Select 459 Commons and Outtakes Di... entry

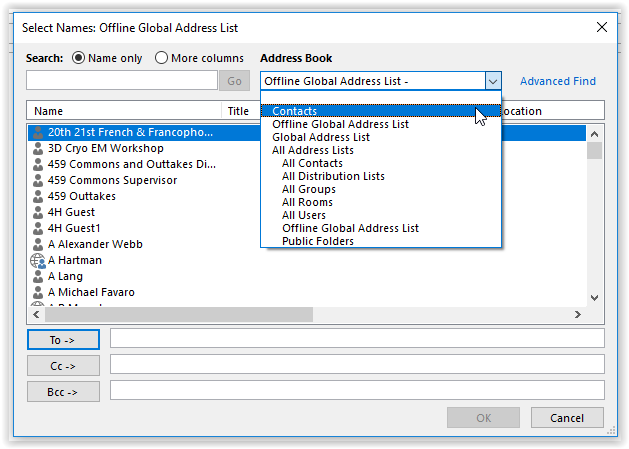coord(132,164)
